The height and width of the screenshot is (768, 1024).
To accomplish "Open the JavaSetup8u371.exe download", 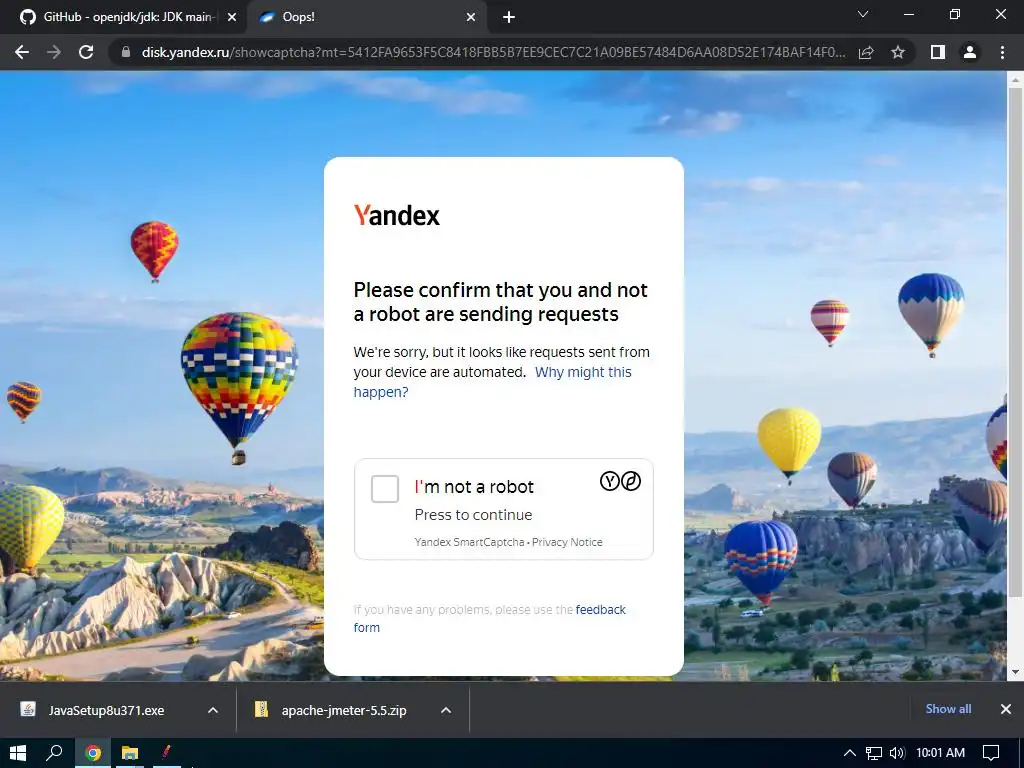I will click(104, 711).
